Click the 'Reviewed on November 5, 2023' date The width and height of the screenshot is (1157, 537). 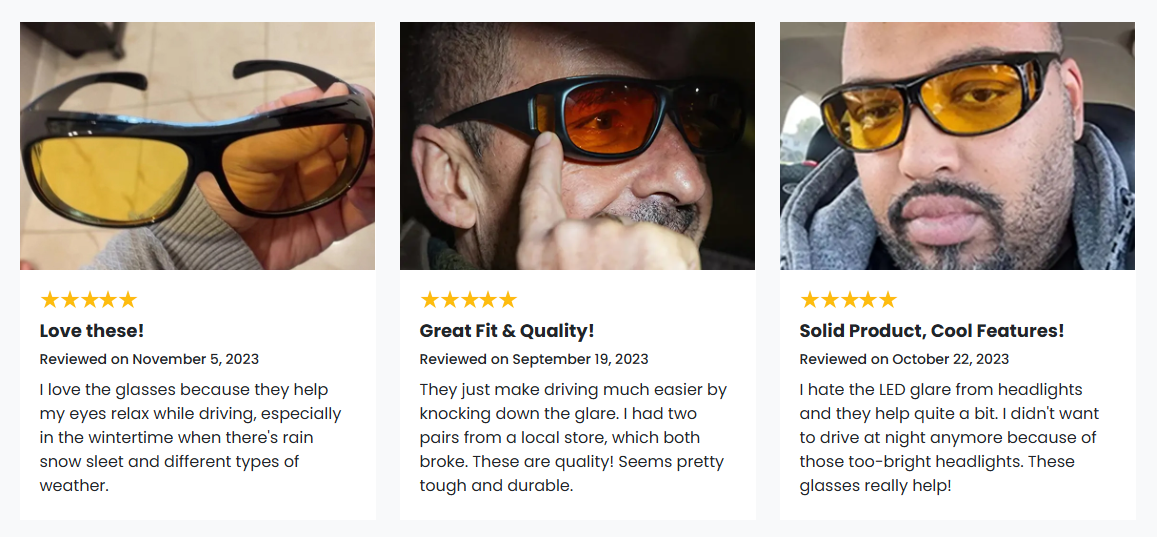[x=149, y=359]
